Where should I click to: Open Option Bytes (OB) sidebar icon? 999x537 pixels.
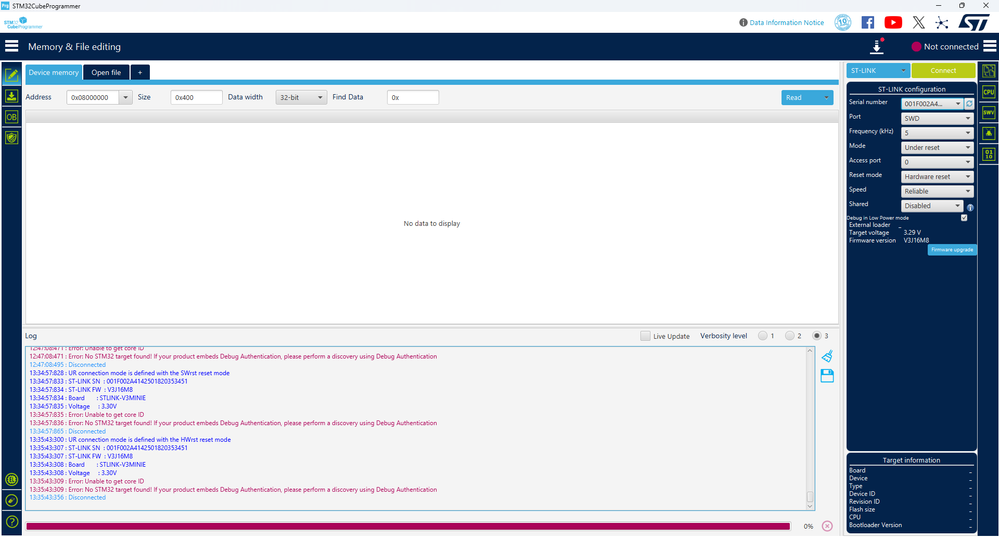[11, 117]
